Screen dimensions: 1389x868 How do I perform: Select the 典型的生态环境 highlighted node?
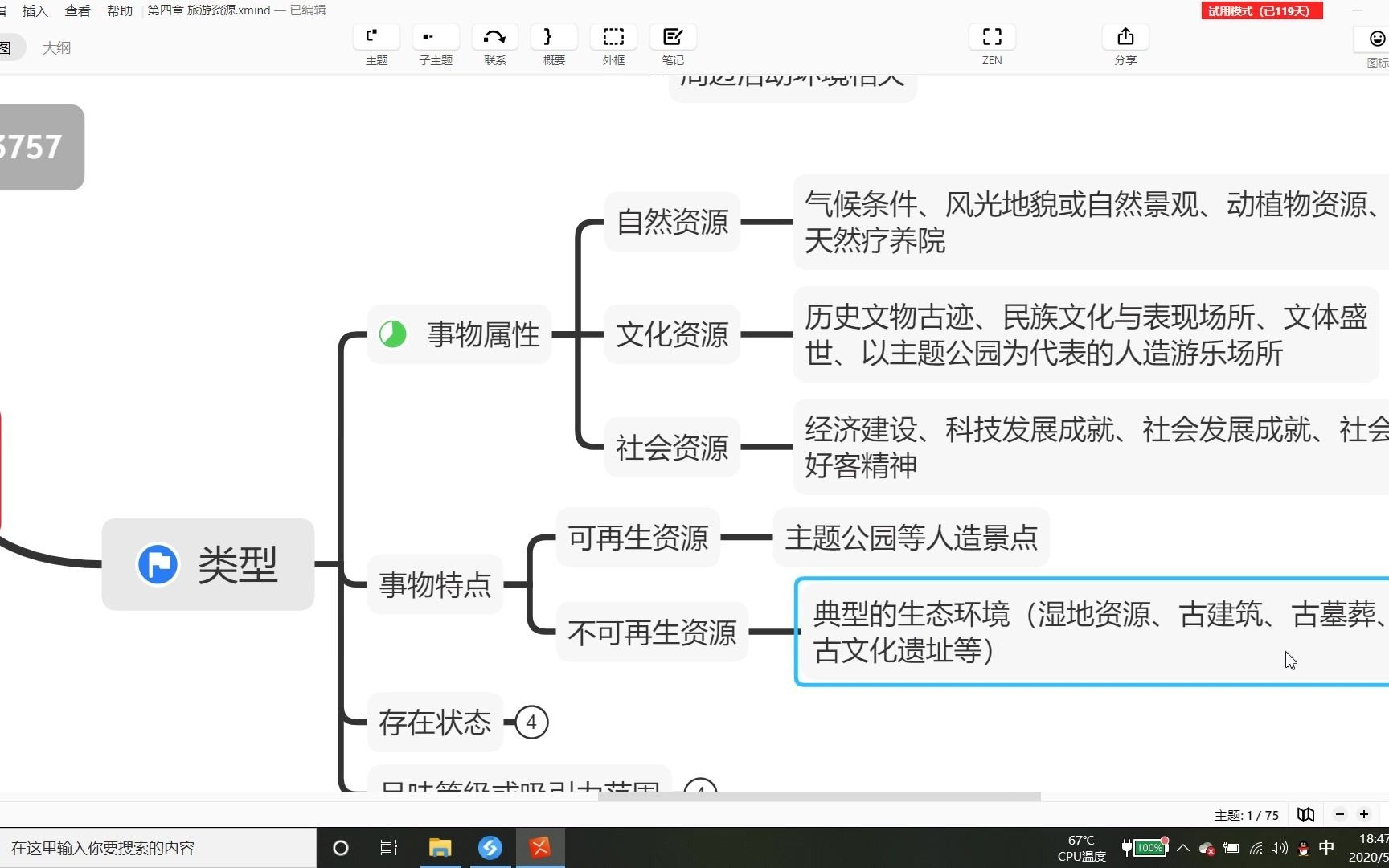(1092, 632)
